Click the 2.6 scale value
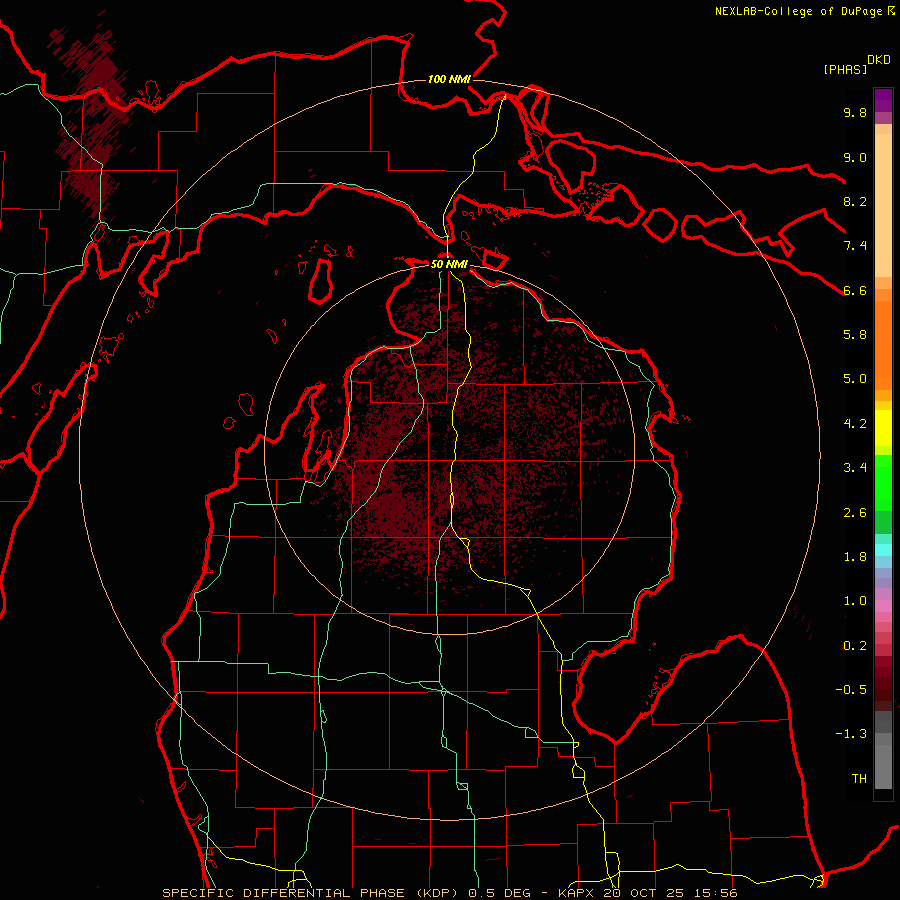Viewport: 900px width, 900px height. point(855,513)
